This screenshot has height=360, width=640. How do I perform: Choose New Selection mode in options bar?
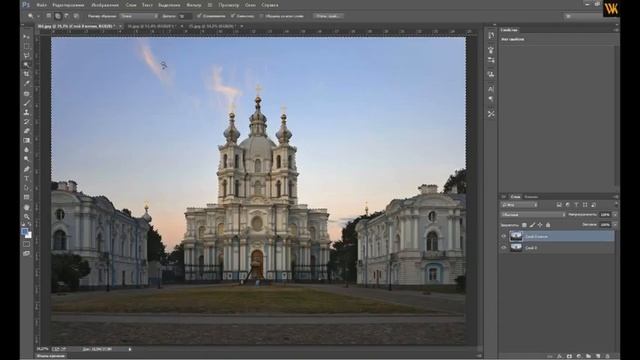pyautogui.click(x=49, y=16)
